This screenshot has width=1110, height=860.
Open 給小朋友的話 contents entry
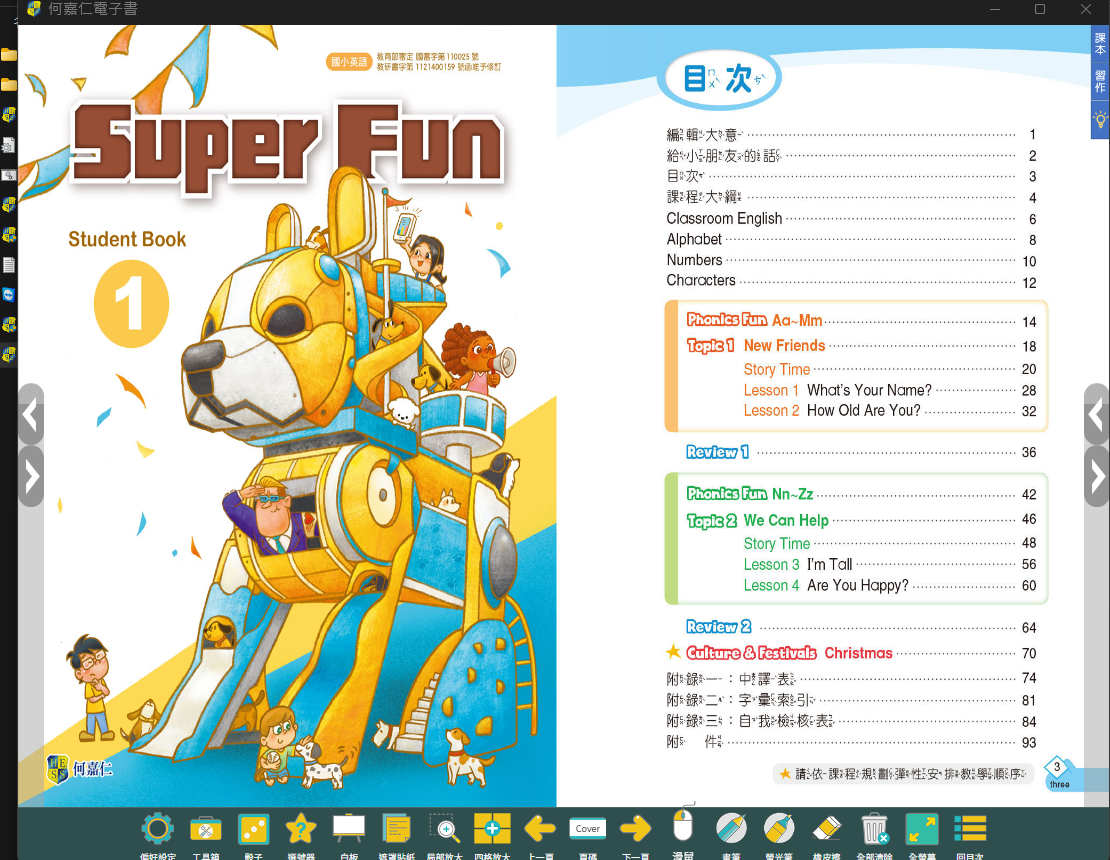851,156
